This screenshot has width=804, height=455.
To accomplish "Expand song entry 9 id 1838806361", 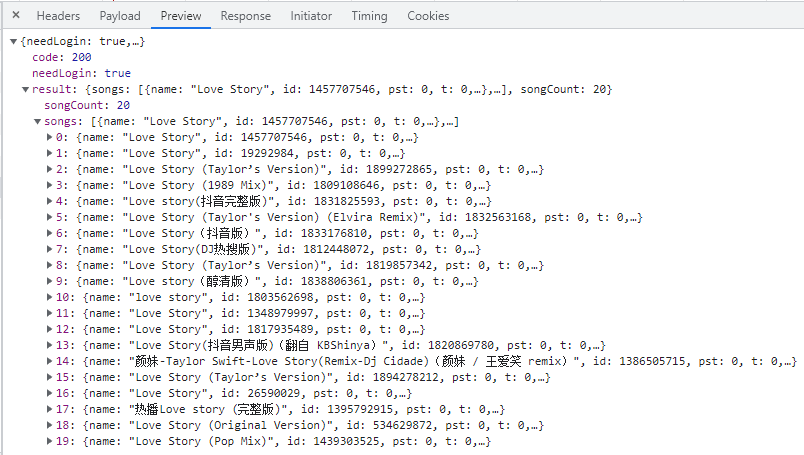I will tap(50, 281).
